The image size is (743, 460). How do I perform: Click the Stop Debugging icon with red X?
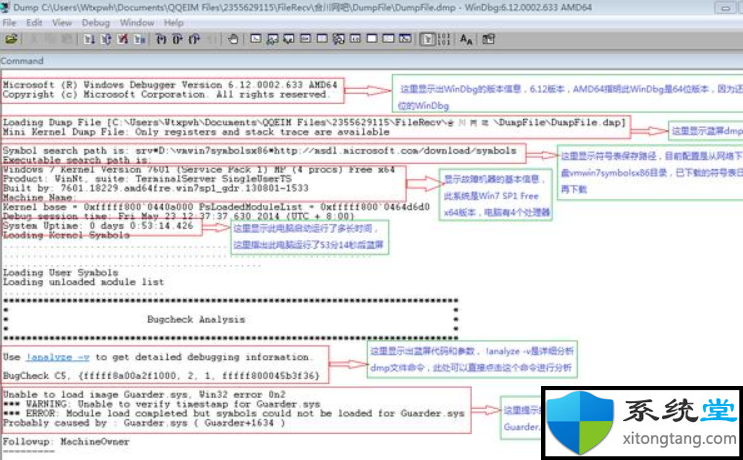[x=123, y=39]
